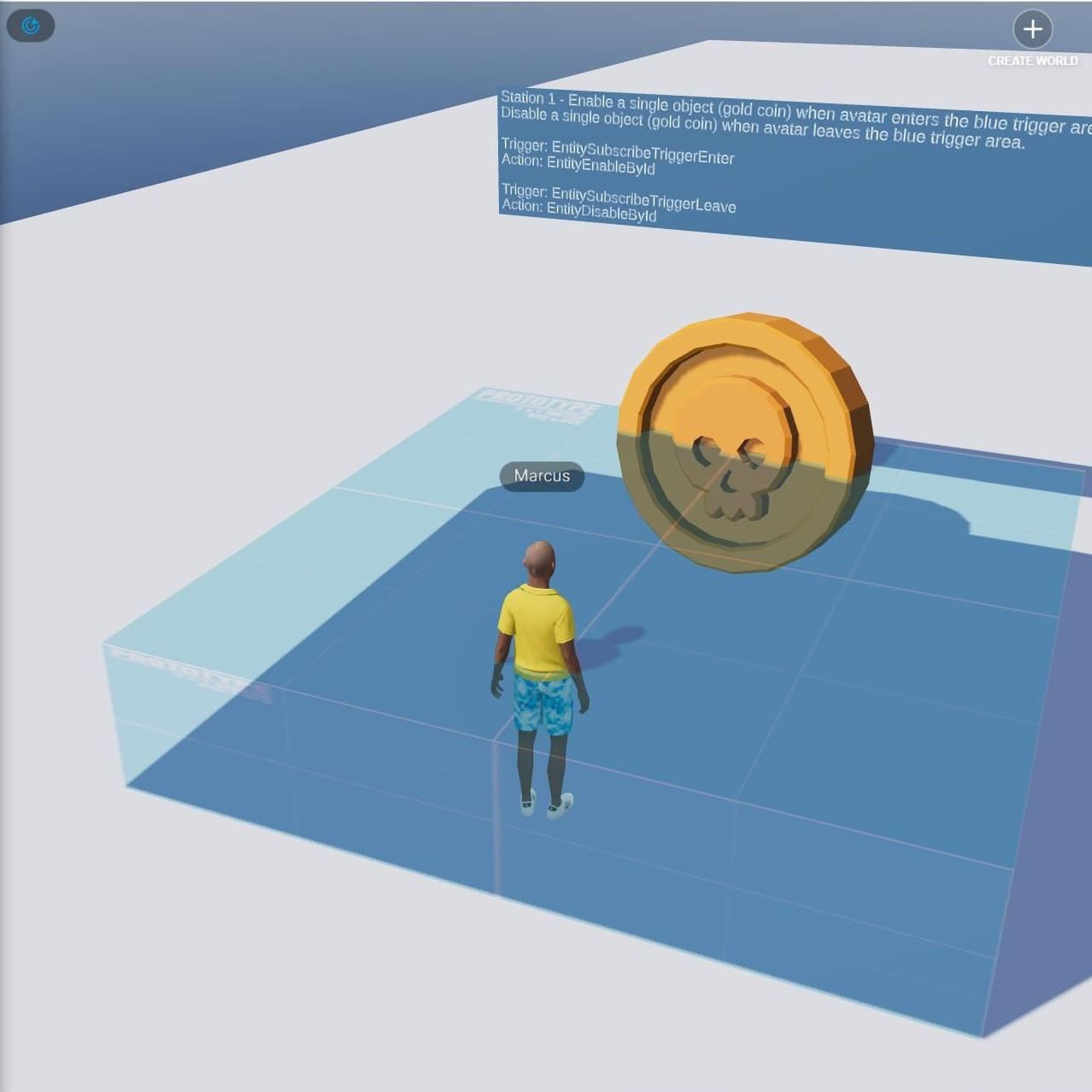This screenshot has width=1092, height=1092.
Task: Click the EntityDisableById action line
Action: (x=579, y=210)
